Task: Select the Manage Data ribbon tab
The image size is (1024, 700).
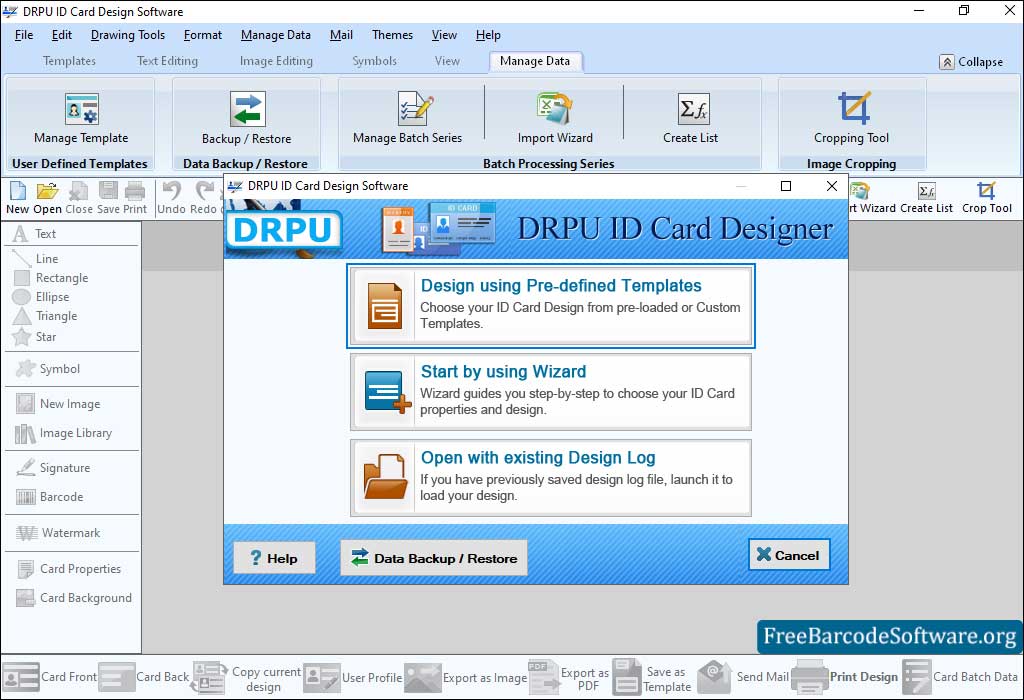Action: [535, 61]
